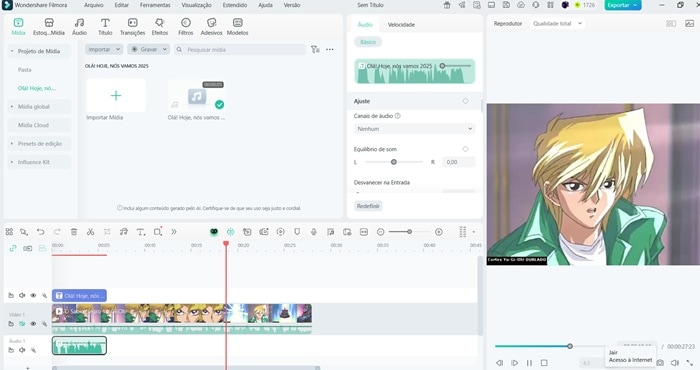Start voice-over recording with microphone icon

[314, 232]
